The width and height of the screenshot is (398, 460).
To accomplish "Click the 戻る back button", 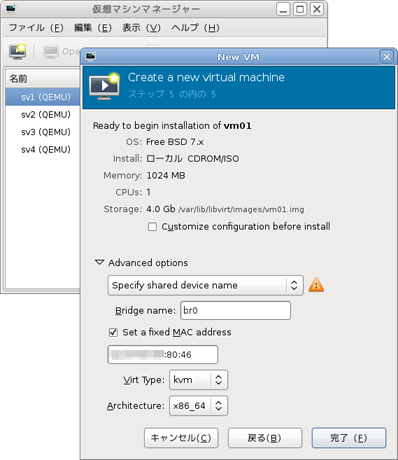I will pyautogui.click(x=265, y=438).
